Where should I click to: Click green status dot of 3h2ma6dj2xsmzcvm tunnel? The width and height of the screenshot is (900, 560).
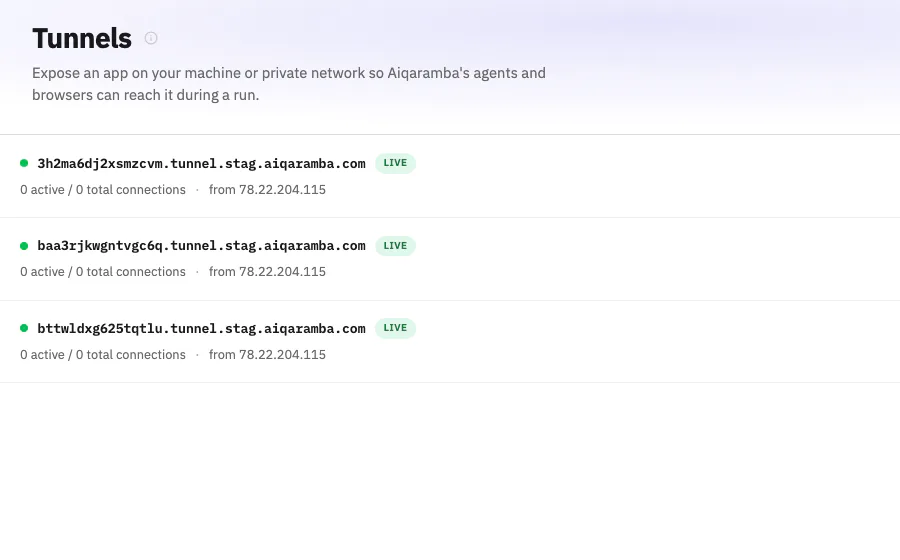(x=24, y=163)
